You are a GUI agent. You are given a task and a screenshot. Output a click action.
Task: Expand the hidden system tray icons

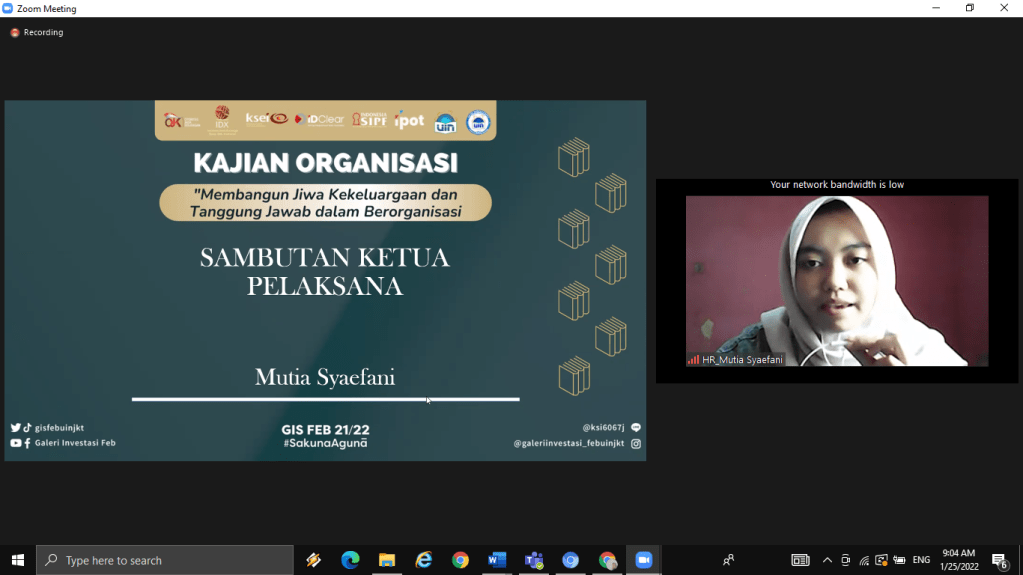[827, 560]
